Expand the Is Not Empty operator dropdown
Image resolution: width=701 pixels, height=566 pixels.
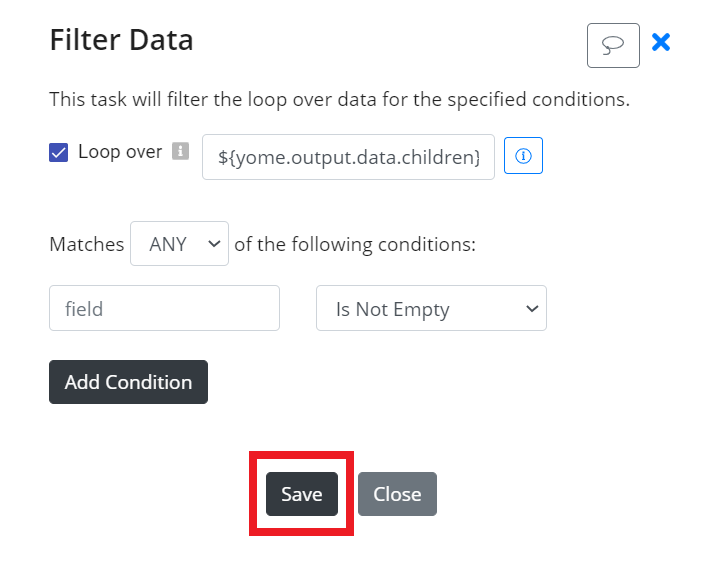tap(431, 308)
